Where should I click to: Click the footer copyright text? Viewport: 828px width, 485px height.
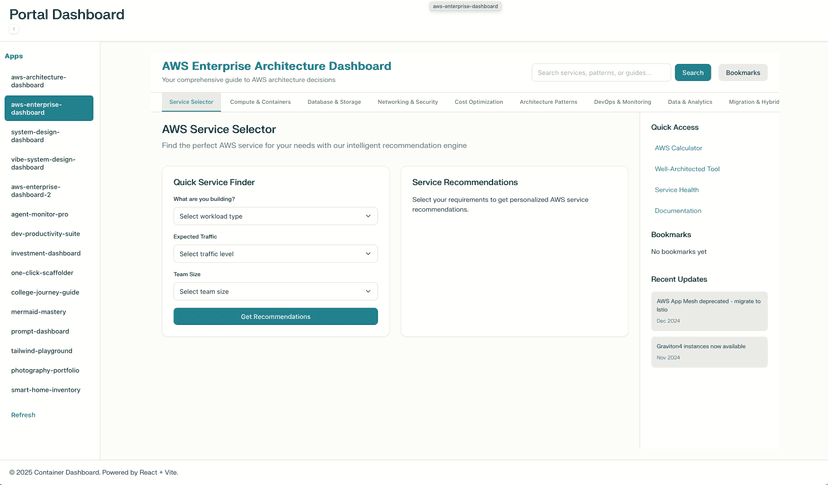tap(94, 472)
